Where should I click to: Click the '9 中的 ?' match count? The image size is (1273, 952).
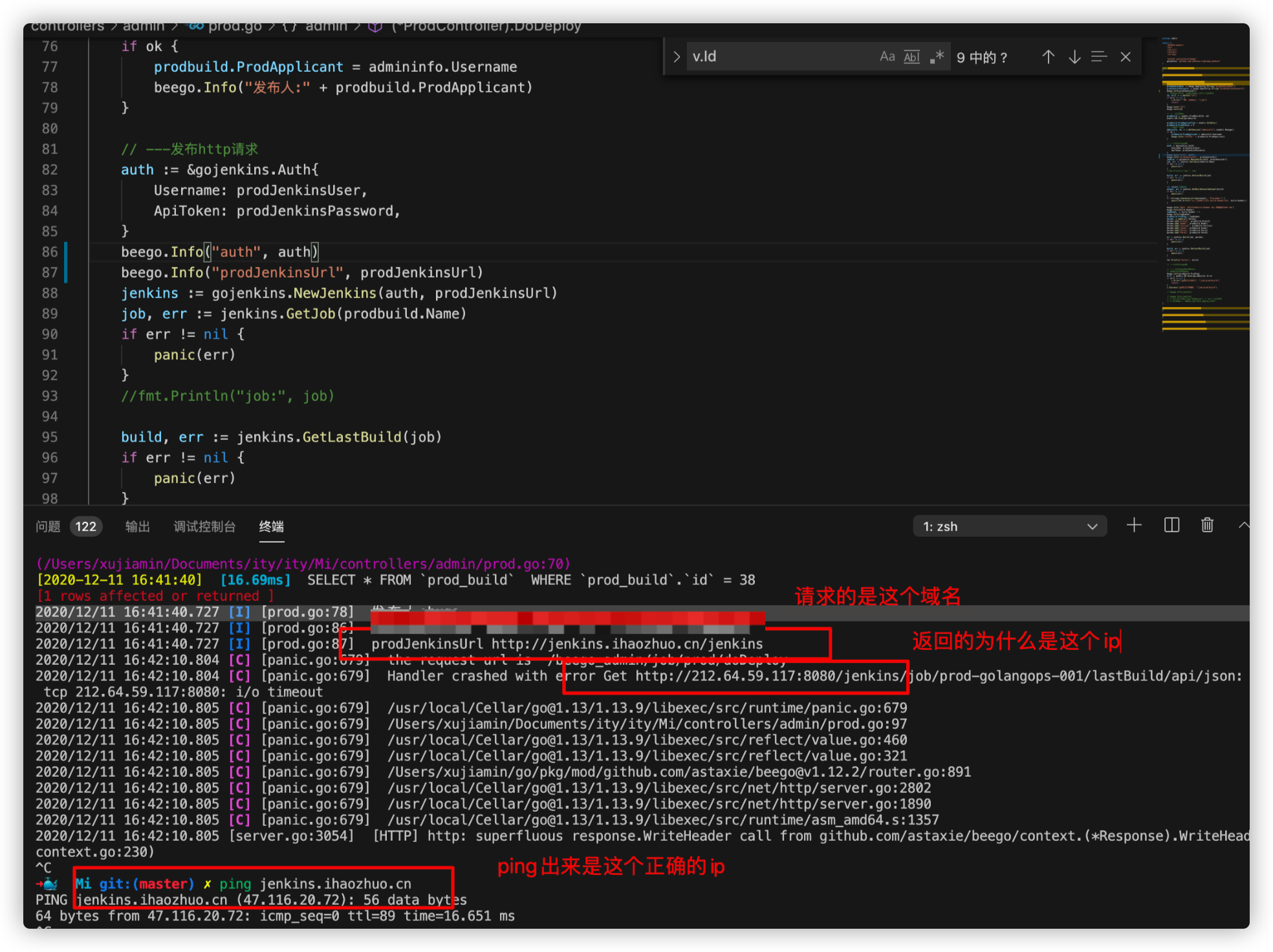[x=981, y=57]
